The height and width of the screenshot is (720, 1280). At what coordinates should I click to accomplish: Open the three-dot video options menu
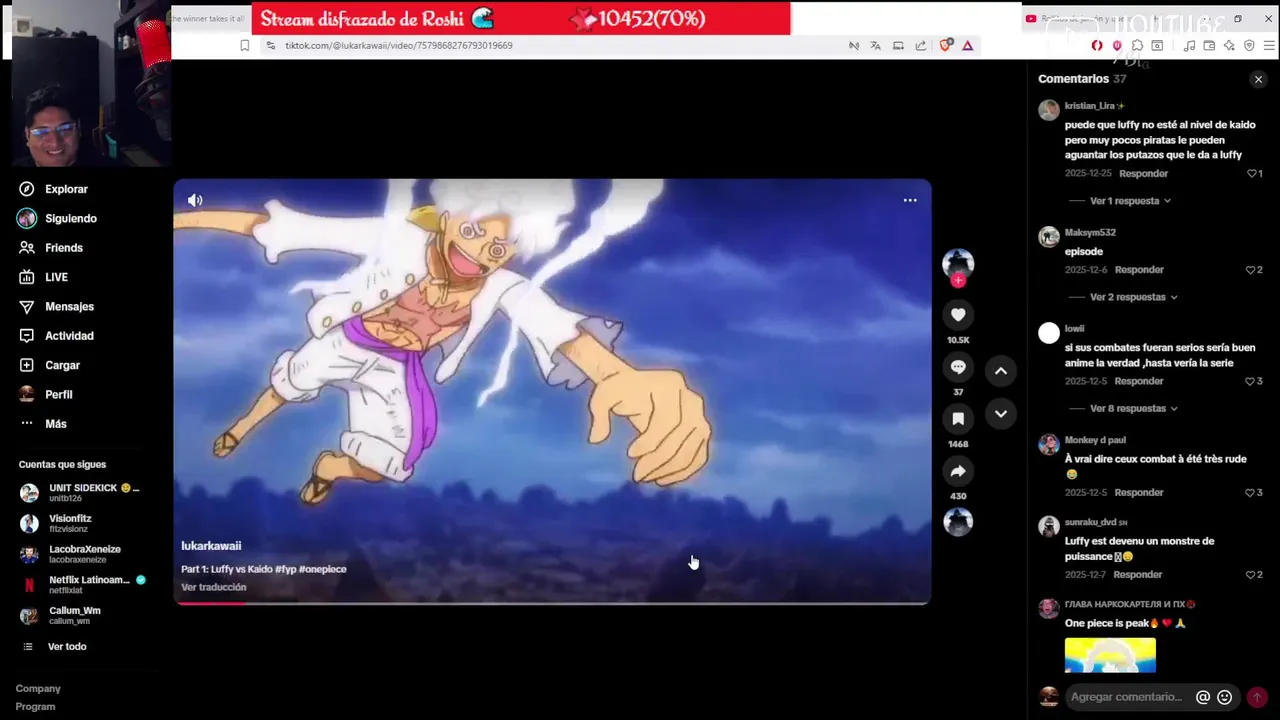click(x=910, y=200)
